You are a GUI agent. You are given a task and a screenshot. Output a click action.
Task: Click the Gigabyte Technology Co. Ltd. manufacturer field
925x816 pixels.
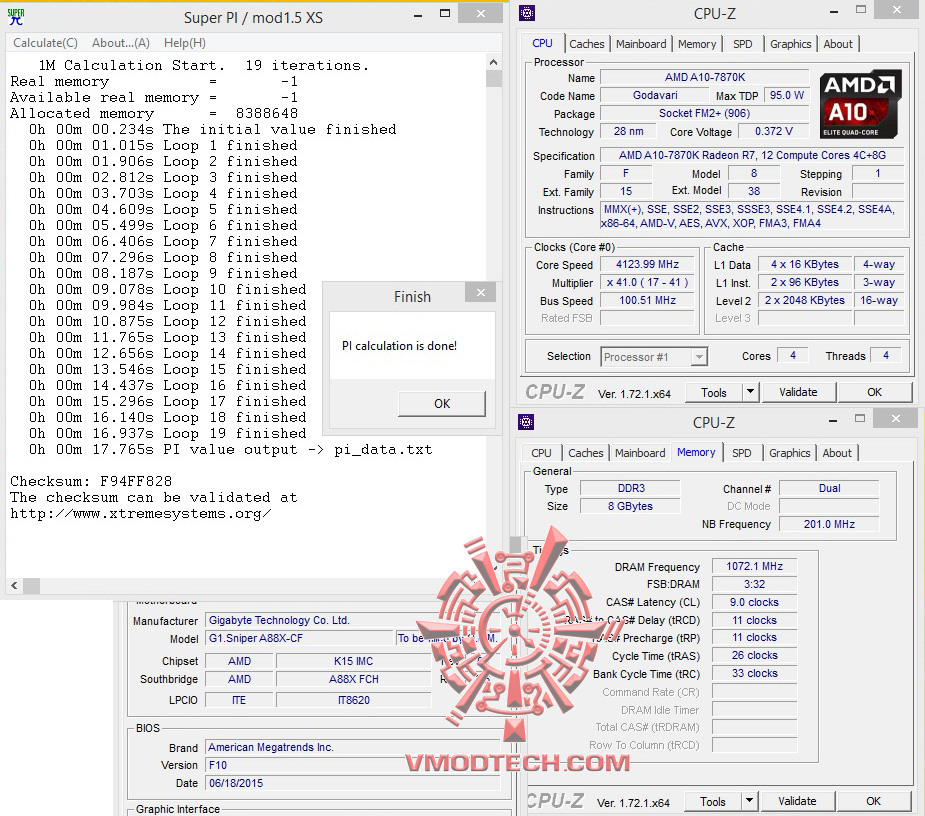tap(353, 620)
